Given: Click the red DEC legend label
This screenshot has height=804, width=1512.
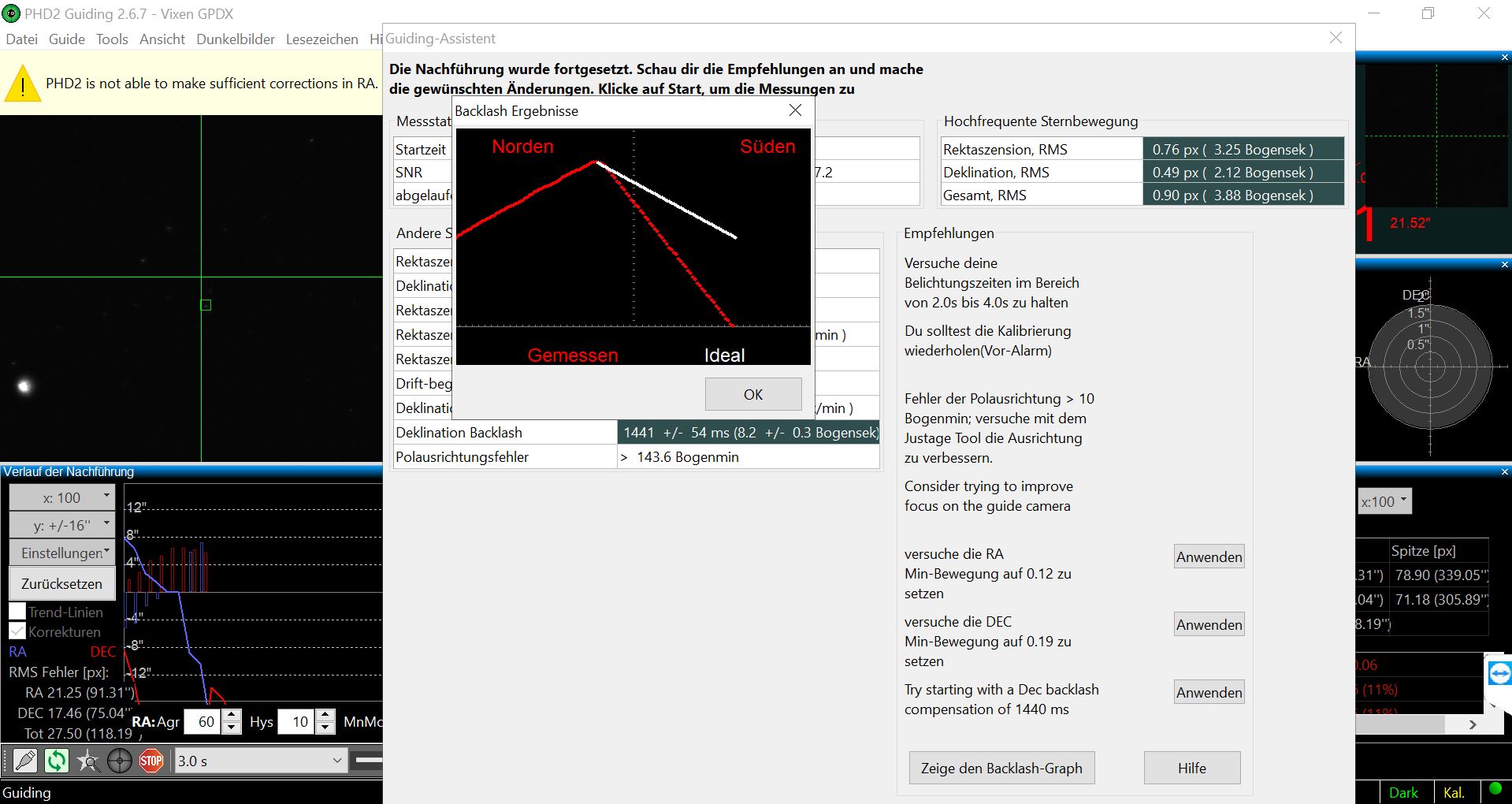Looking at the screenshot, I should pyautogui.click(x=102, y=652).
